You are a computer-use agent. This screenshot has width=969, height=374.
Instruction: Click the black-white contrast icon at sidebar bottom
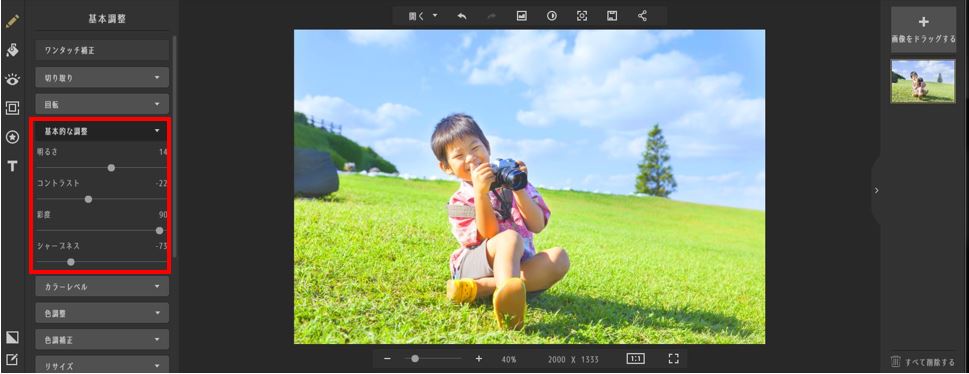12,337
